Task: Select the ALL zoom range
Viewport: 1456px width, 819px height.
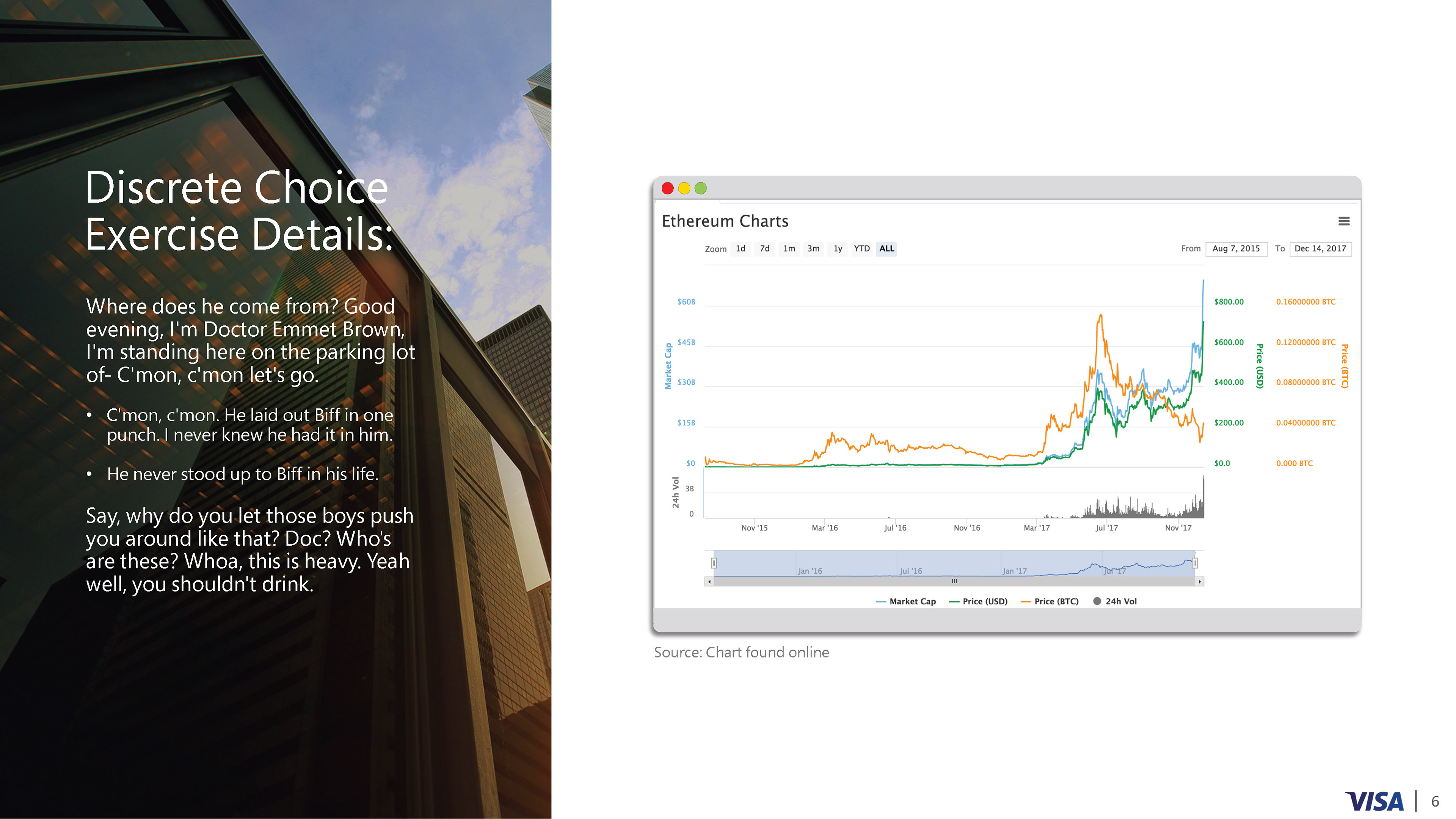Action: 886,249
